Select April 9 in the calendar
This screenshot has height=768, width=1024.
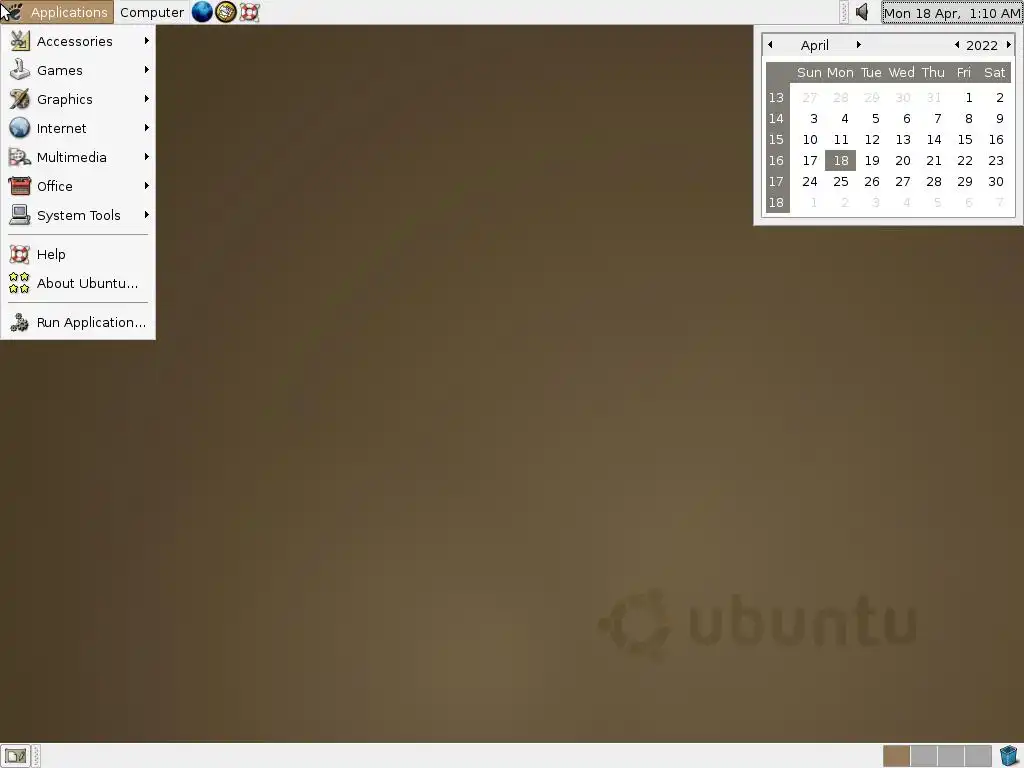[999, 119]
